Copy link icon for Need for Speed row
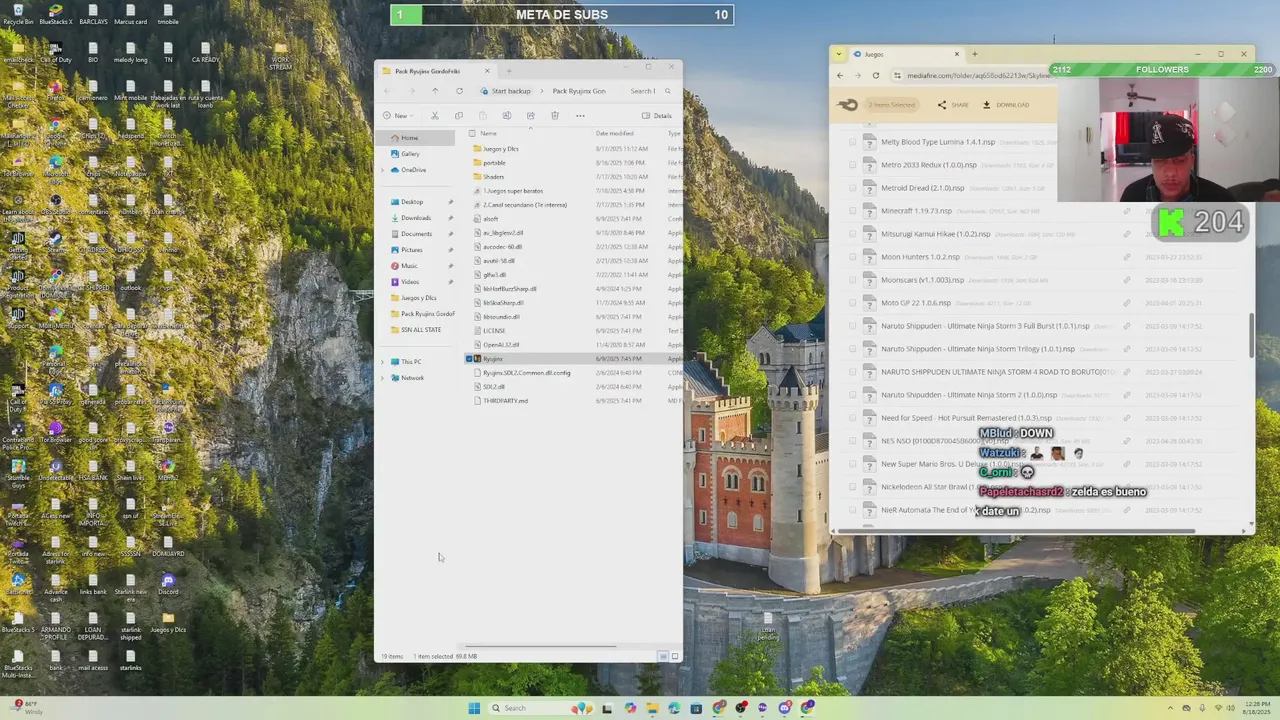 pos(1127,418)
